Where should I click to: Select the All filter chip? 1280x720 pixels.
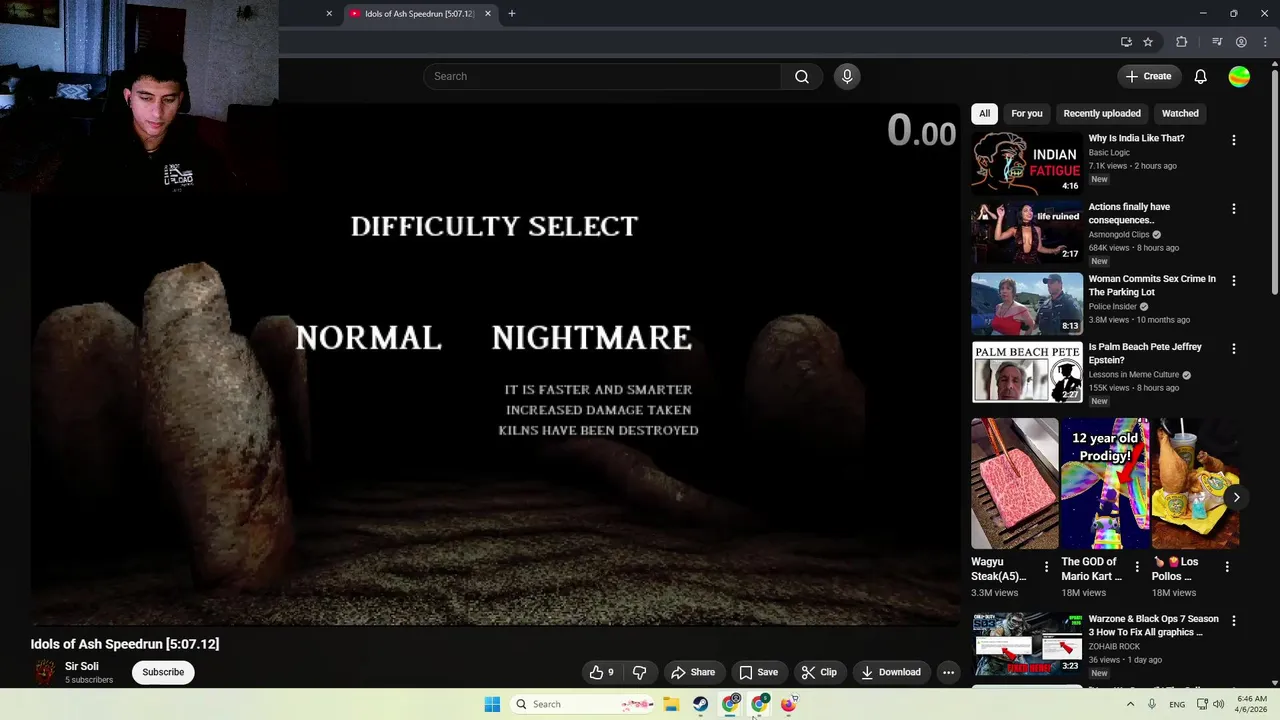[984, 113]
